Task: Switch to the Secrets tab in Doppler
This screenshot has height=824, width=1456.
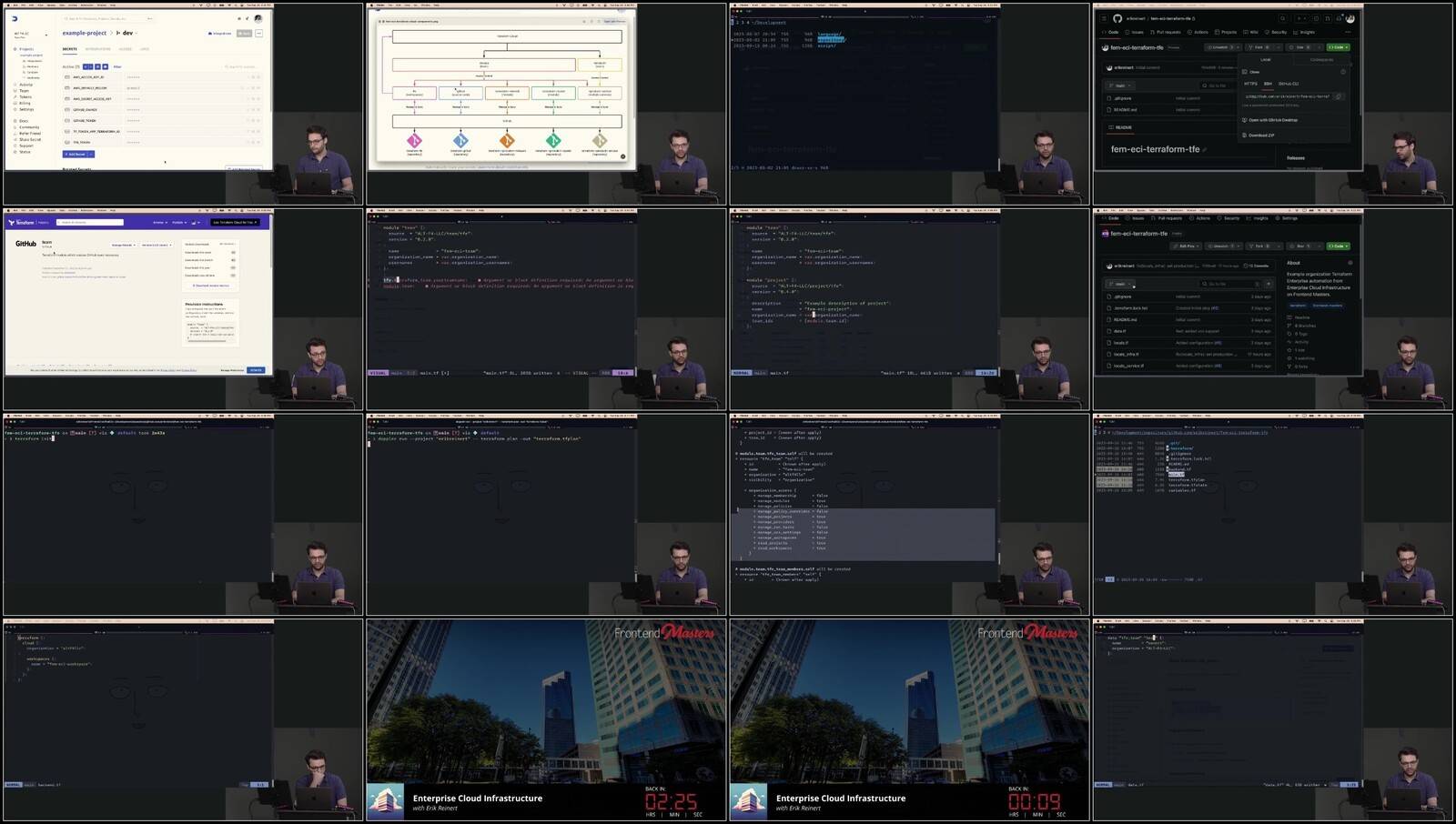Action: coord(70,49)
